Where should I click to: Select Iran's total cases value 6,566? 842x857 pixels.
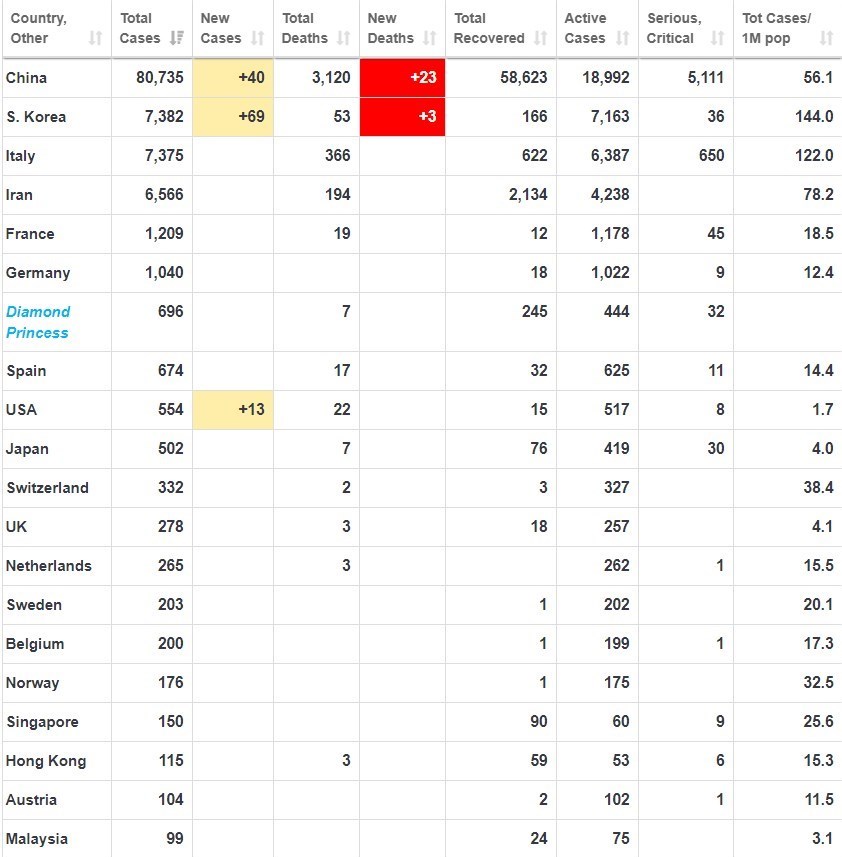164,195
